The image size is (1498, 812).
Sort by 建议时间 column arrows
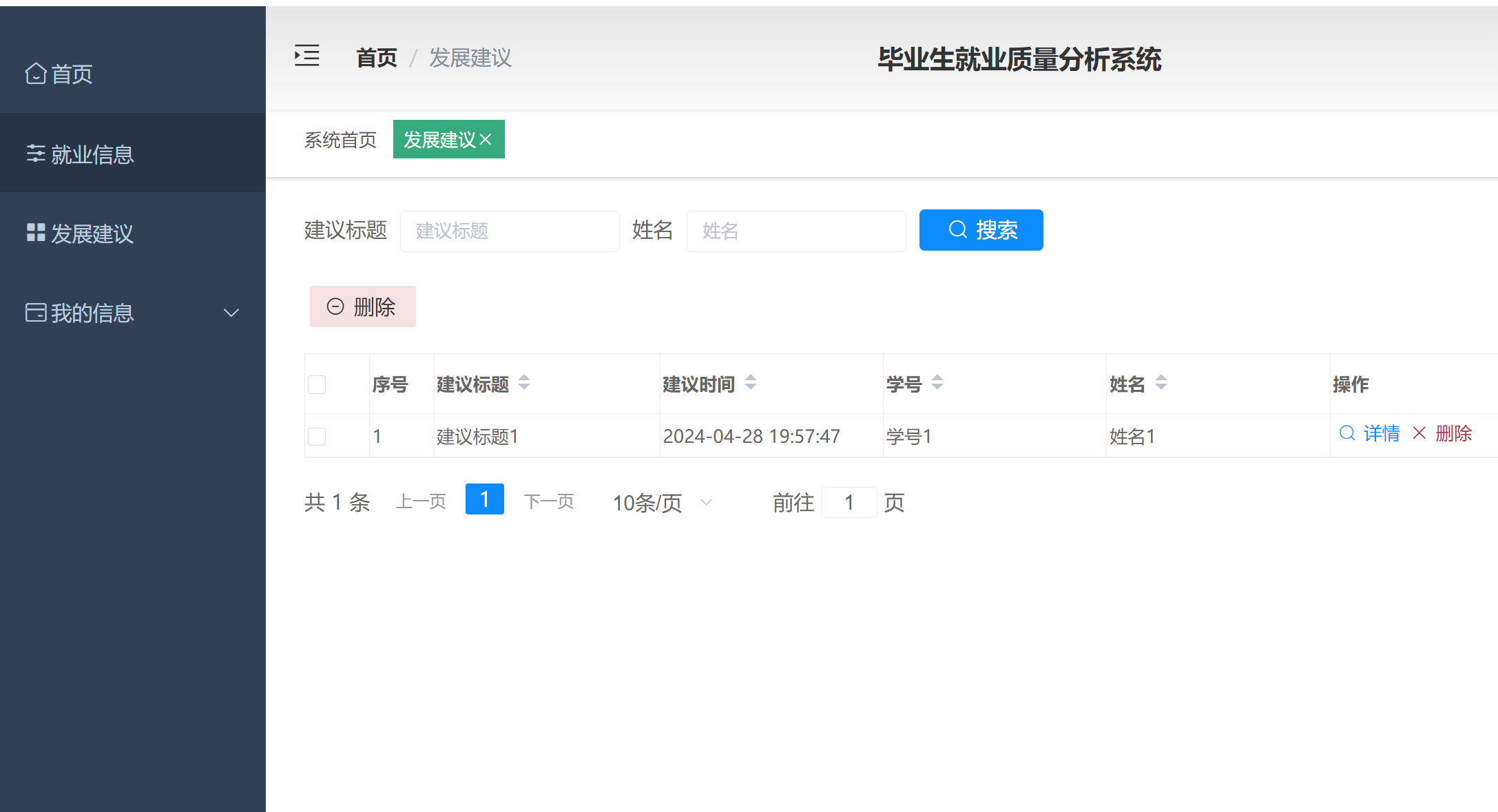pos(751,382)
